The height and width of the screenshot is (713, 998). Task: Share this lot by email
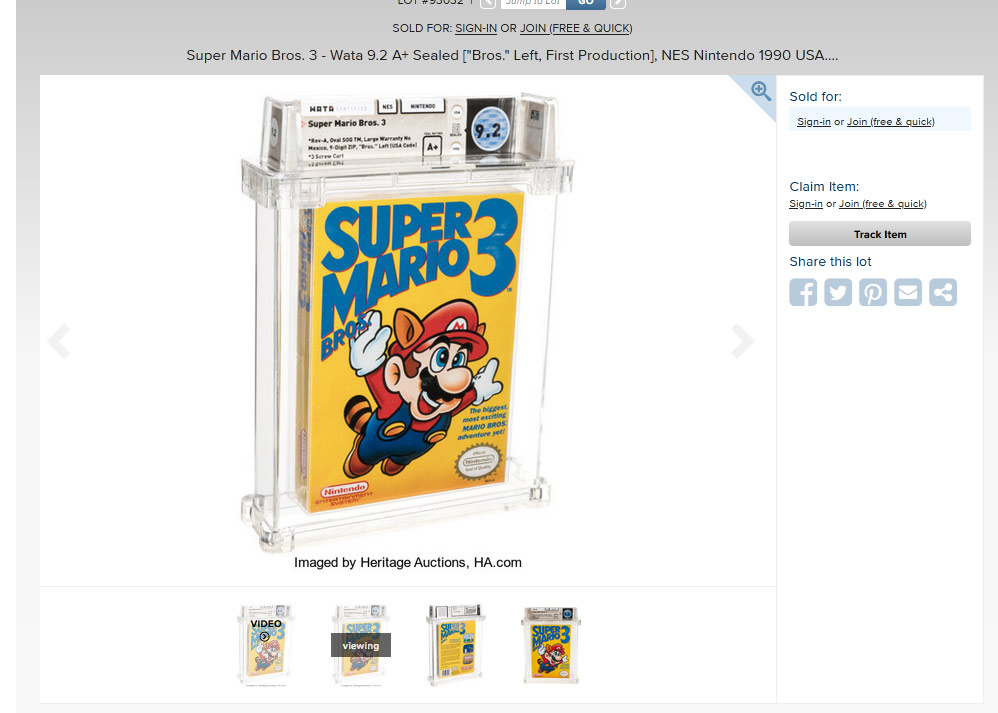point(908,292)
